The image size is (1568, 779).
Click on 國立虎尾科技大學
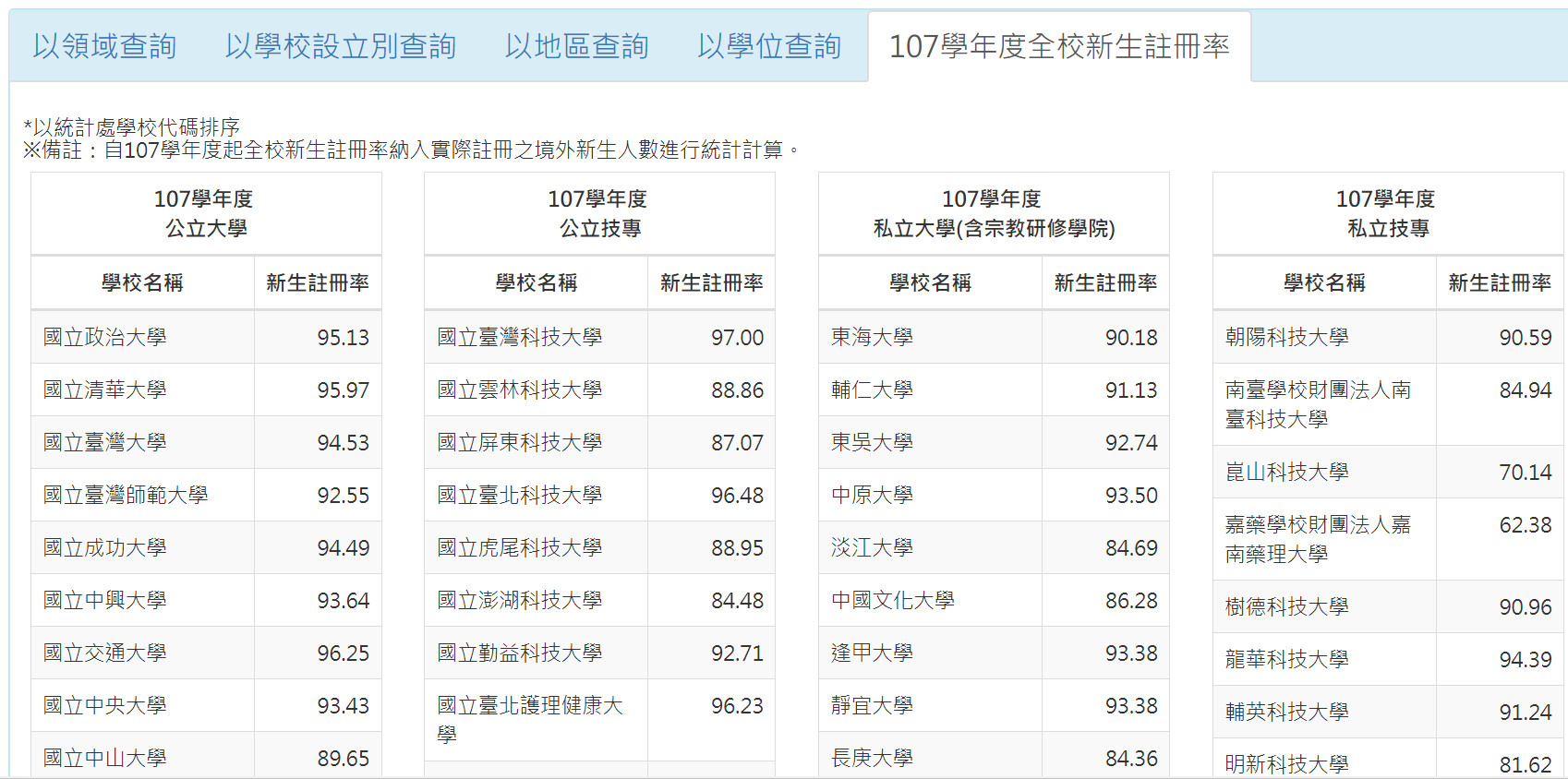click(x=520, y=547)
